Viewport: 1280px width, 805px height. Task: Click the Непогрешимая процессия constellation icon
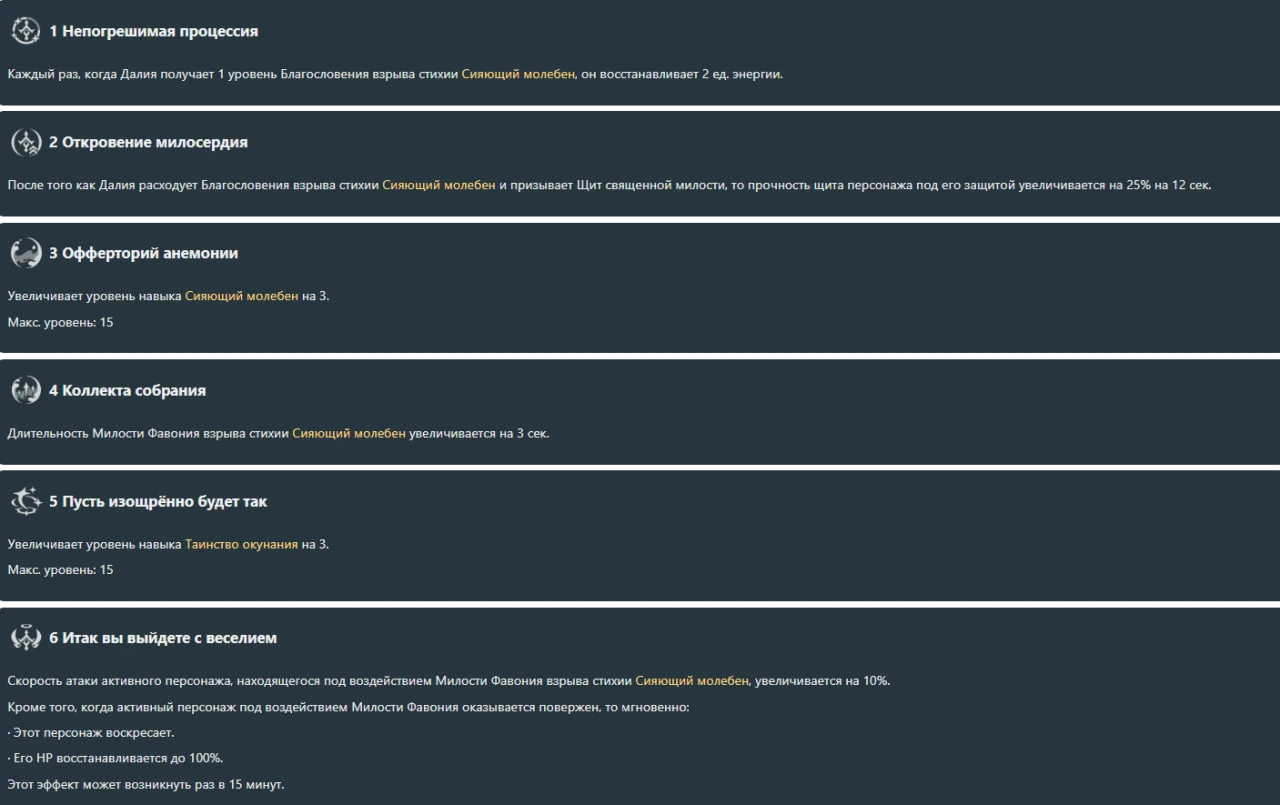click(26, 31)
